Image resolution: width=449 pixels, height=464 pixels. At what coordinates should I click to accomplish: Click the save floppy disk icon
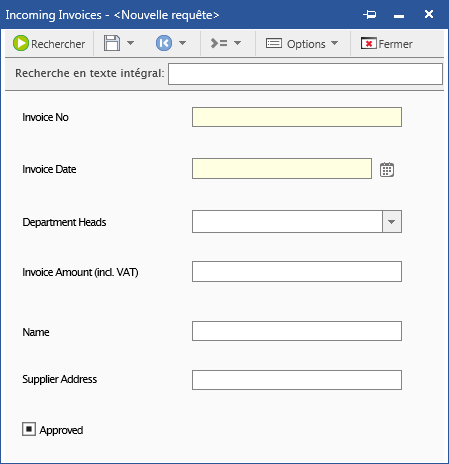pyautogui.click(x=112, y=43)
